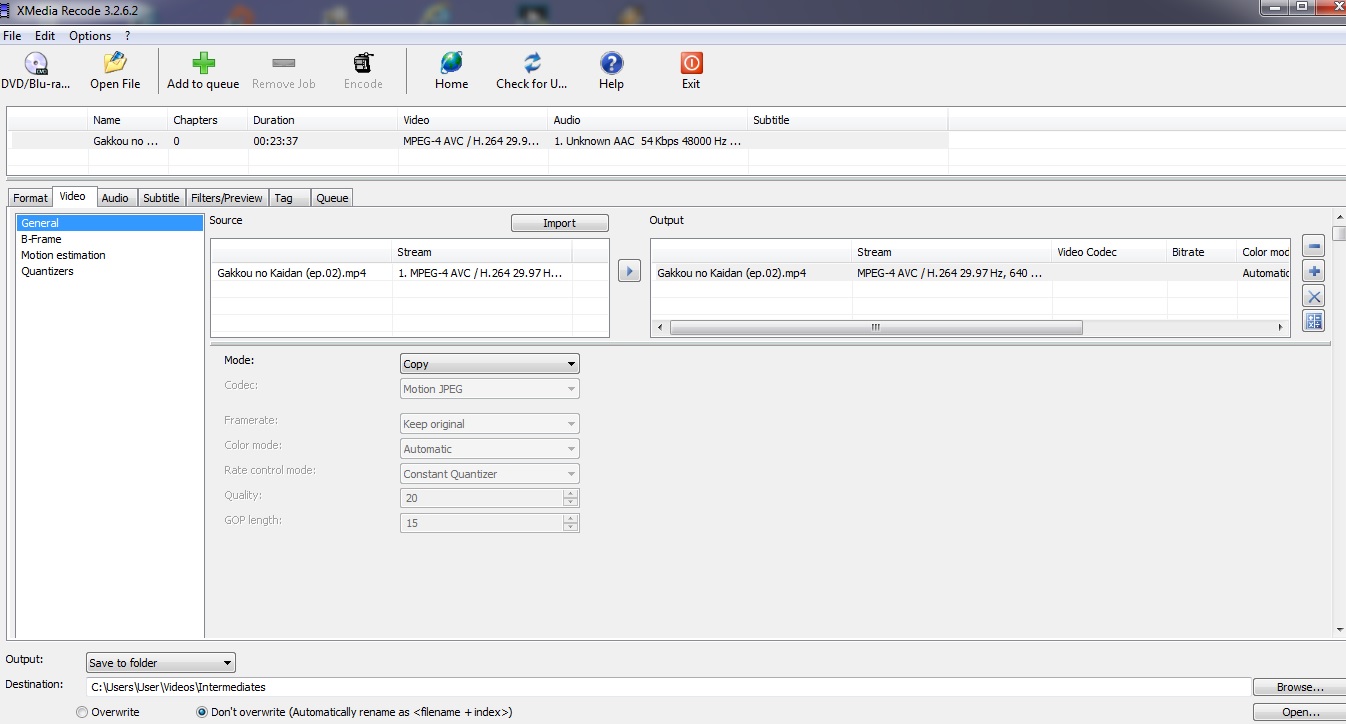Select B-Frame in the settings list

(109, 239)
